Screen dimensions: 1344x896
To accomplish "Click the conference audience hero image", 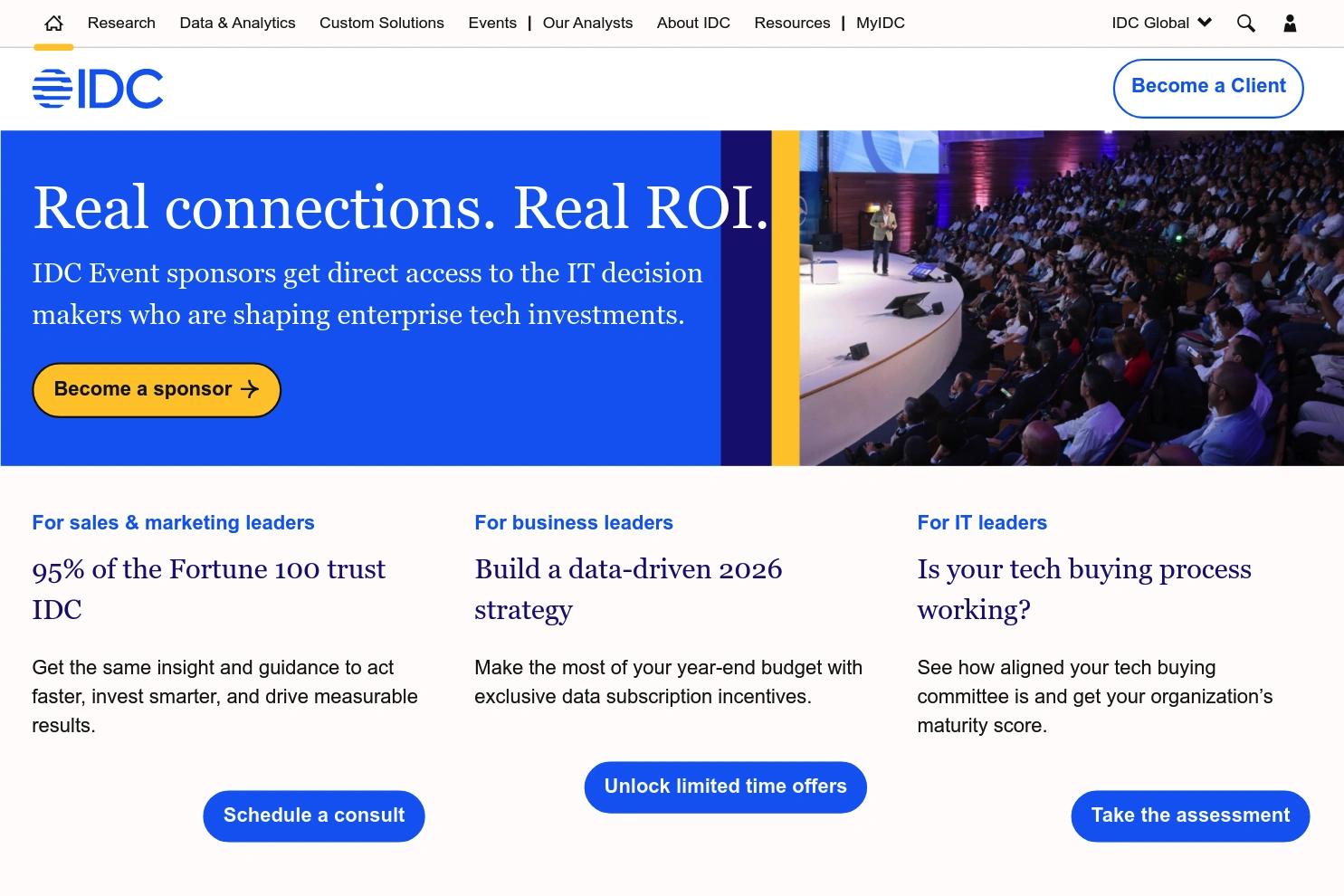I will tap(1072, 298).
